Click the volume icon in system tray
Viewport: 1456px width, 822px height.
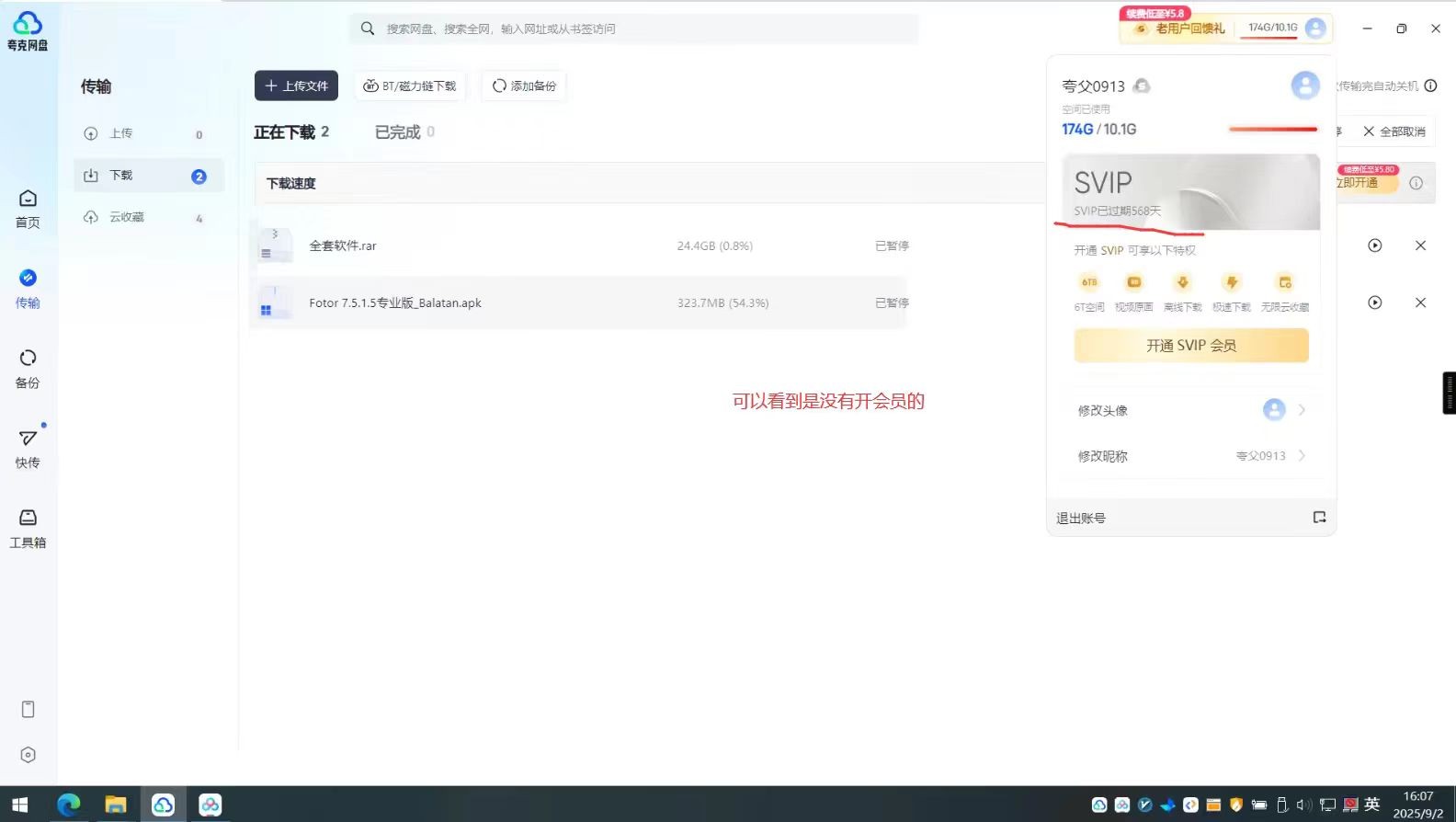click(x=1303, y=805)
